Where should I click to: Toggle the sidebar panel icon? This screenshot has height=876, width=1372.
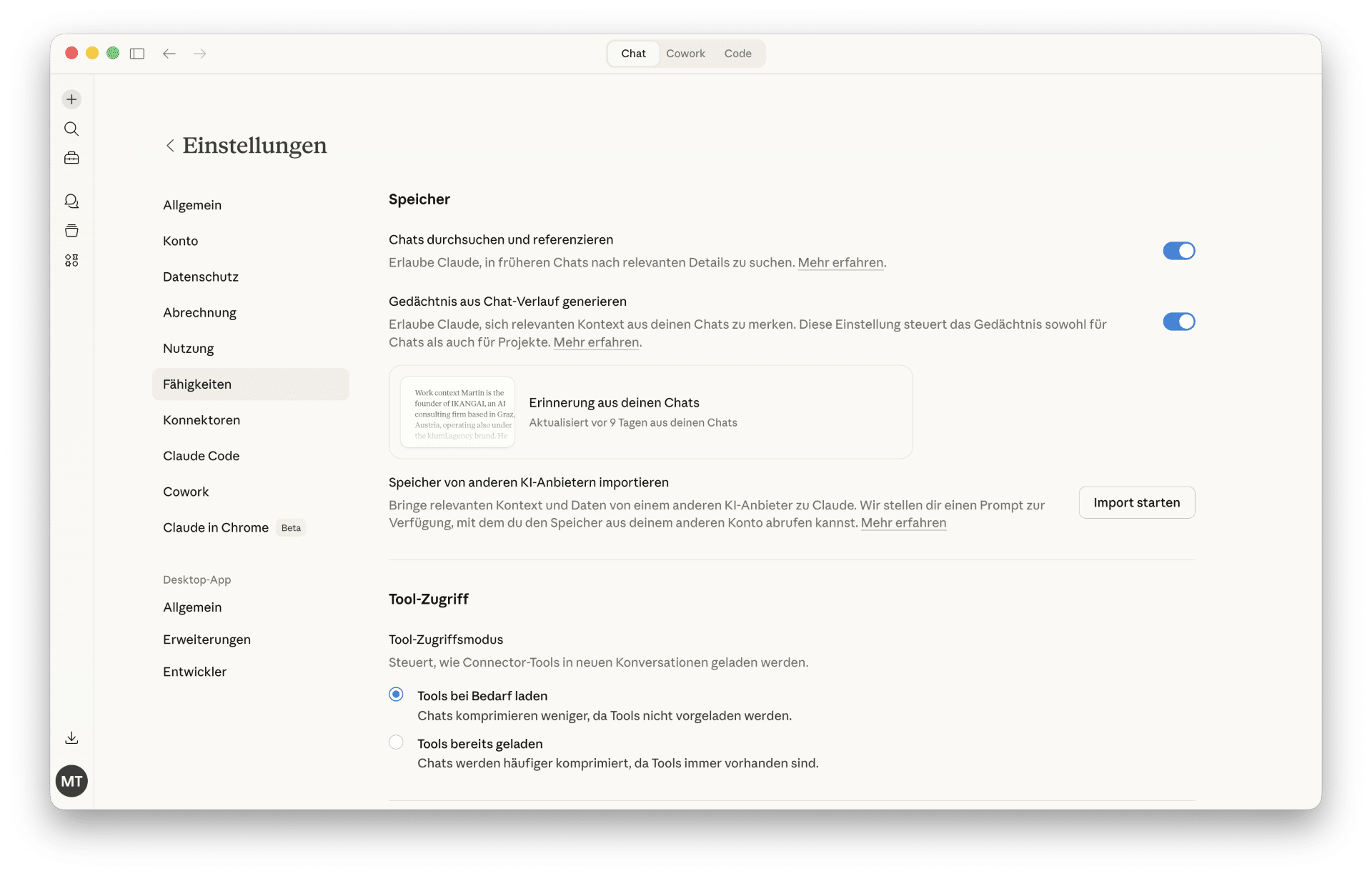click(137, 54)
